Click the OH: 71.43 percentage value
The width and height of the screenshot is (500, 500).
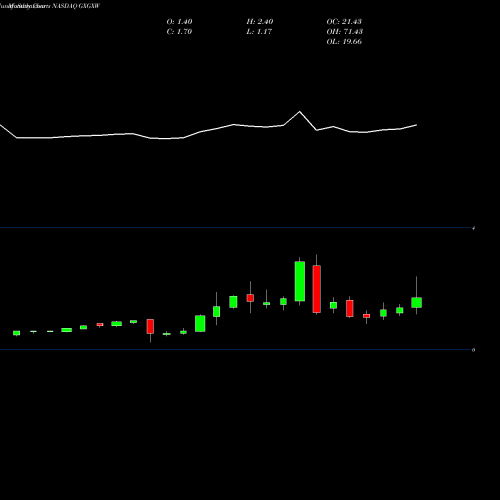[345, 32]
